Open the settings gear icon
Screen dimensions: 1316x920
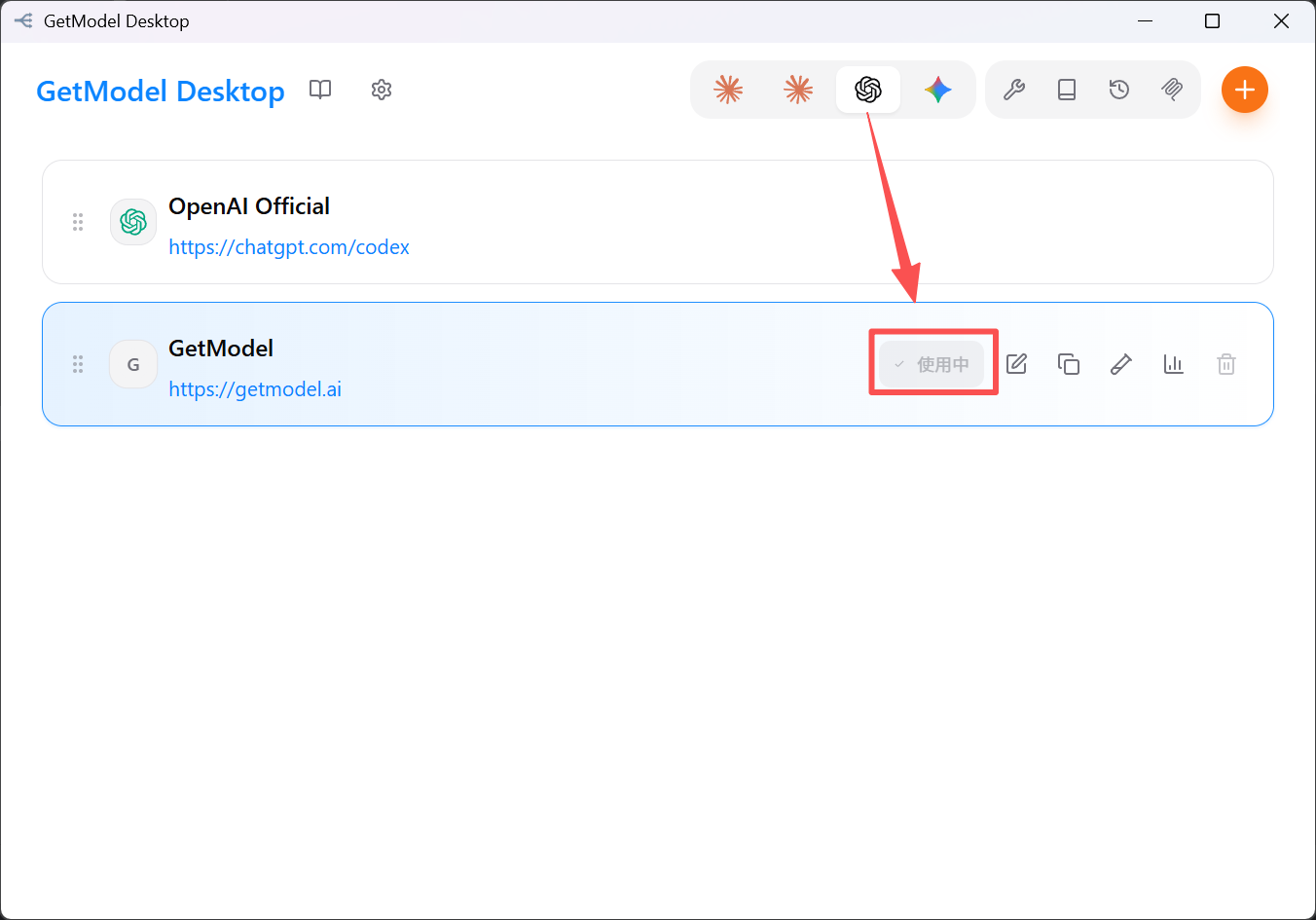click(x=382, y=90)
